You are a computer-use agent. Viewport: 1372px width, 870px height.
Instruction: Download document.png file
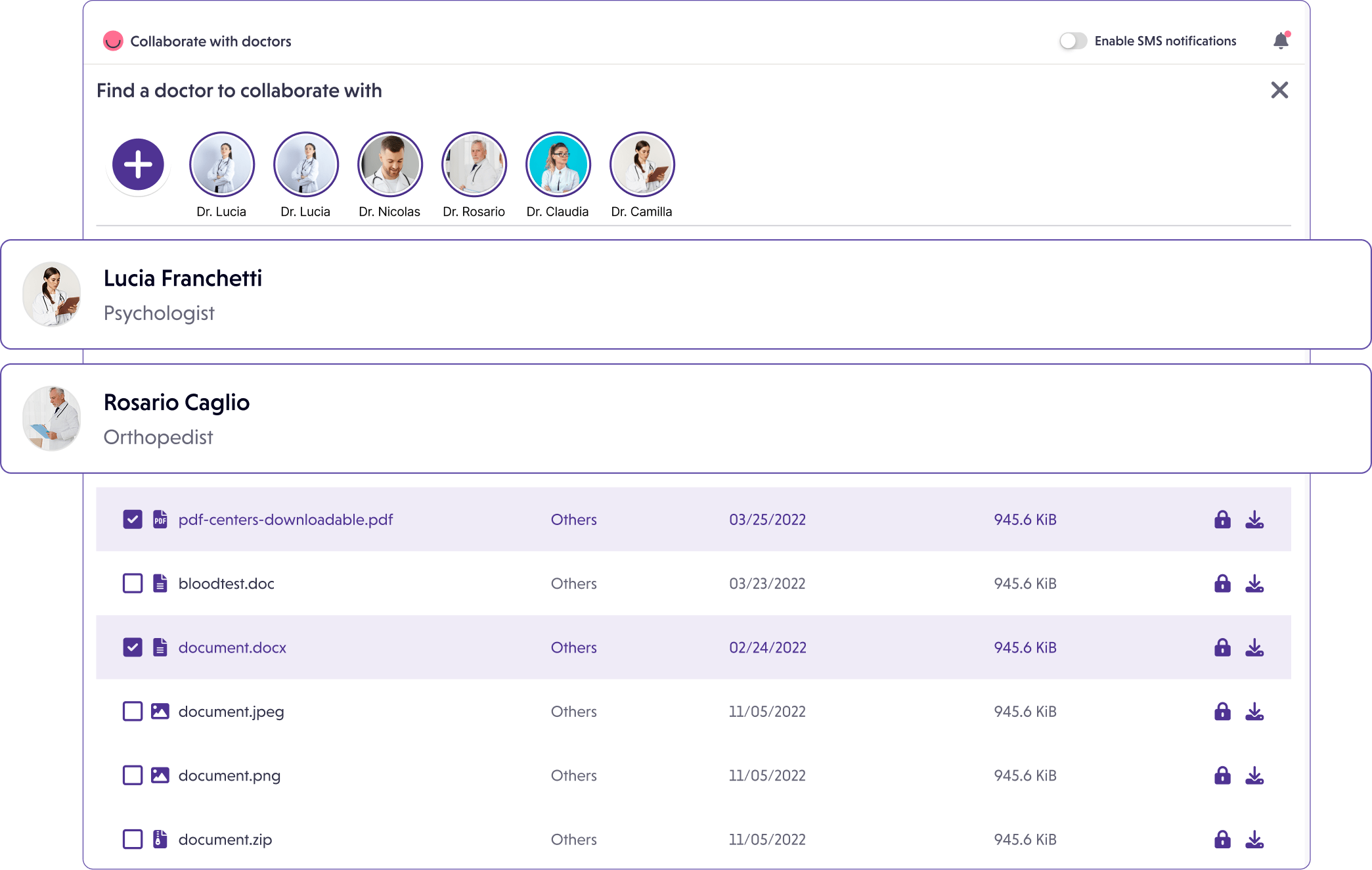[1254, 775]
